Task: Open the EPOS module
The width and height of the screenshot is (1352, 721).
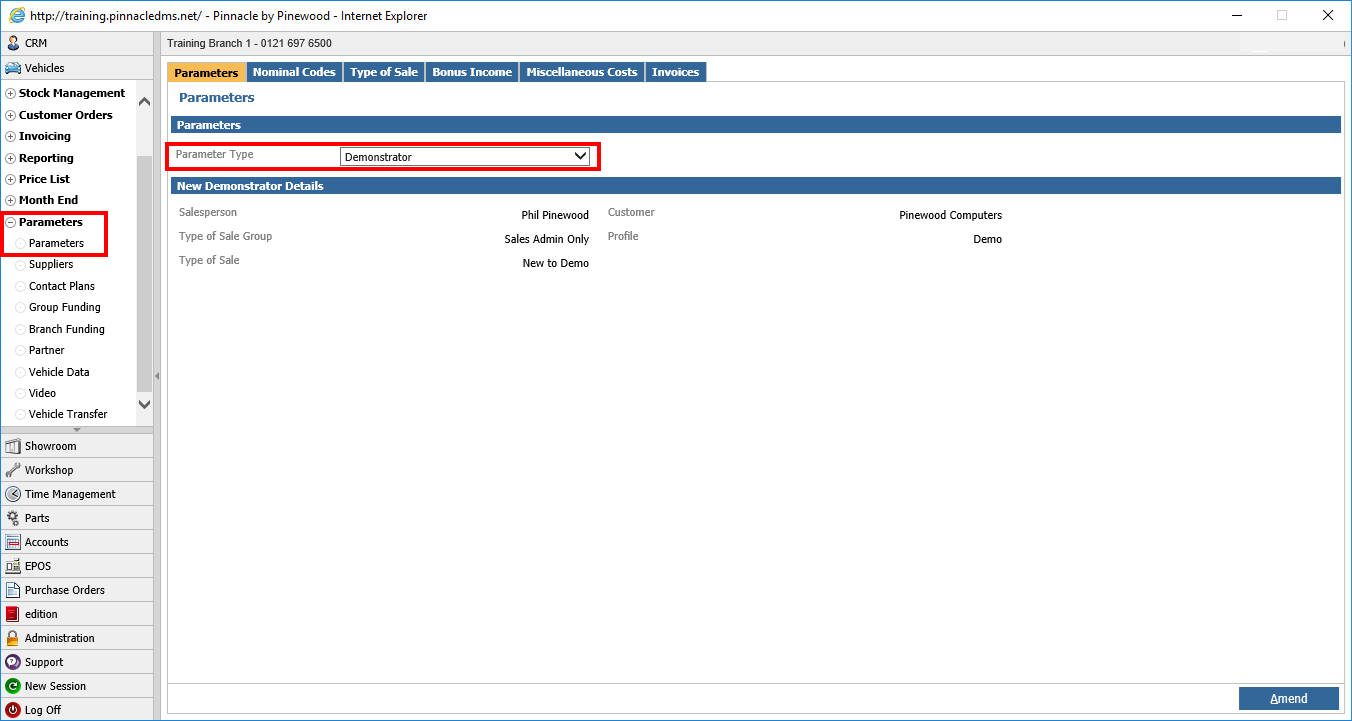Action: (35, 565)
